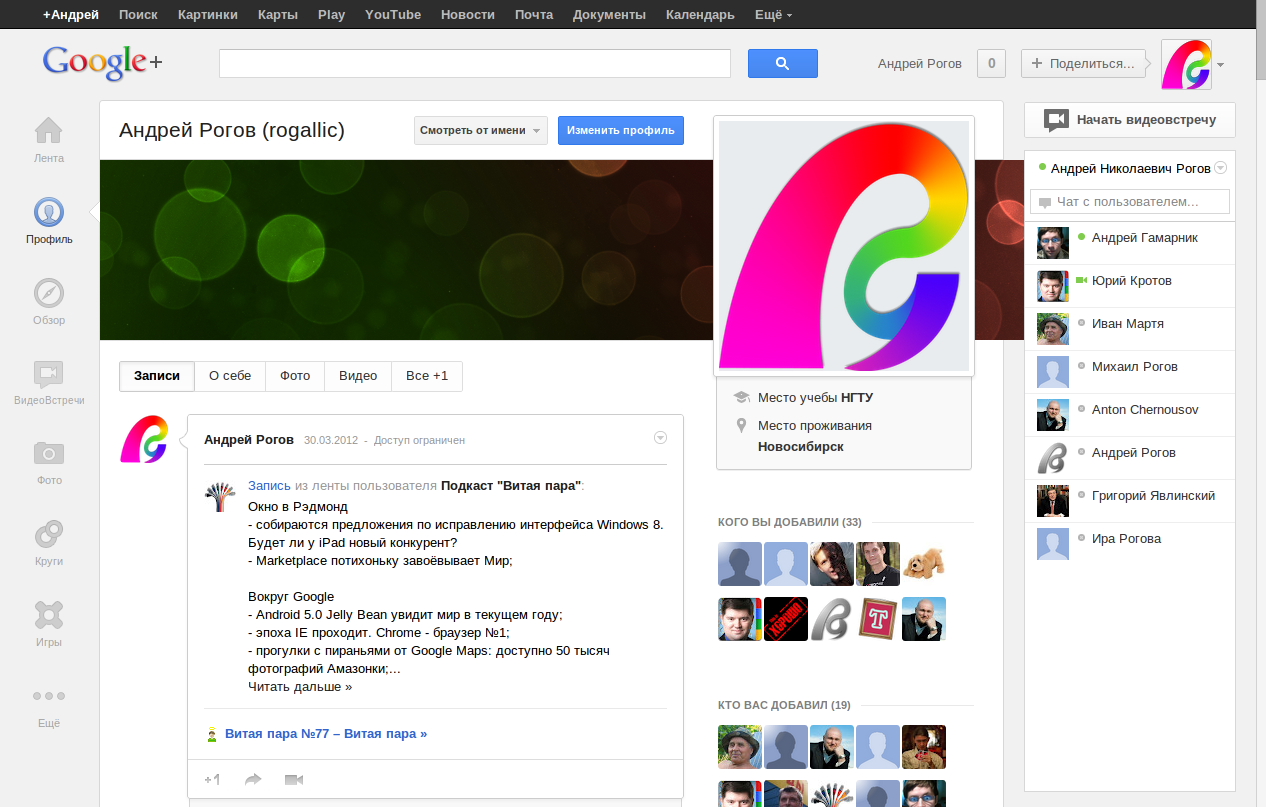Open the Читать дальше link
Viewport: 1266px width, 807px height.
pos(300,687)
